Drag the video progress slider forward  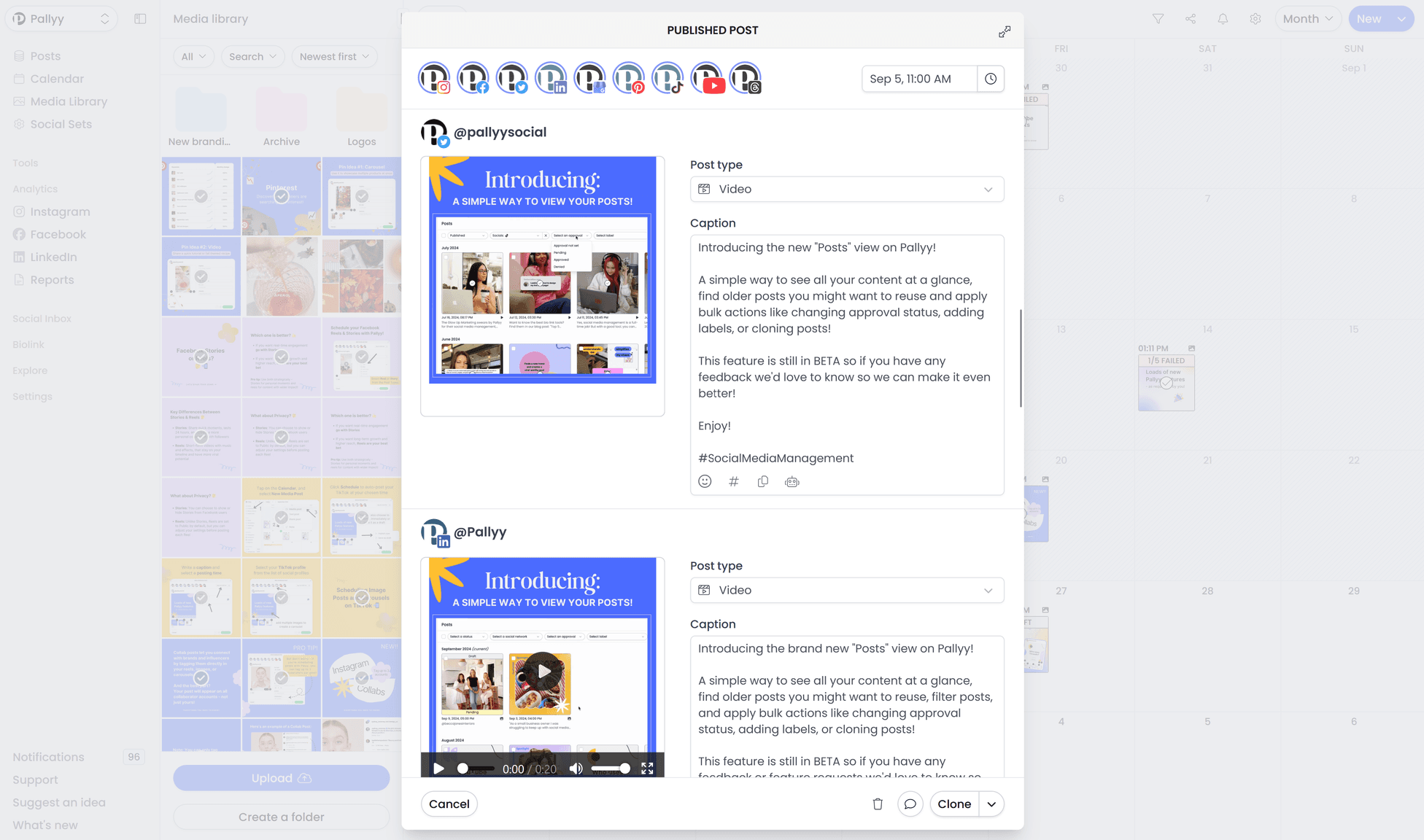click(462, 768)
